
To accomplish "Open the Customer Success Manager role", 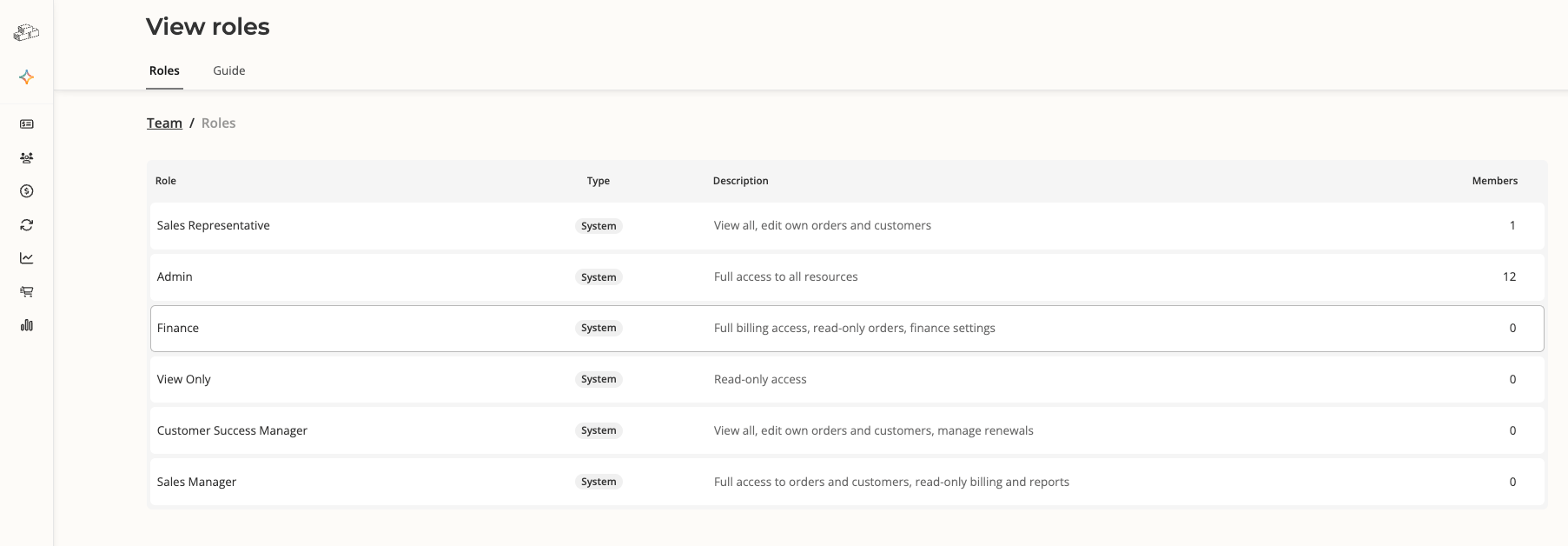I will tap(847, 430).
